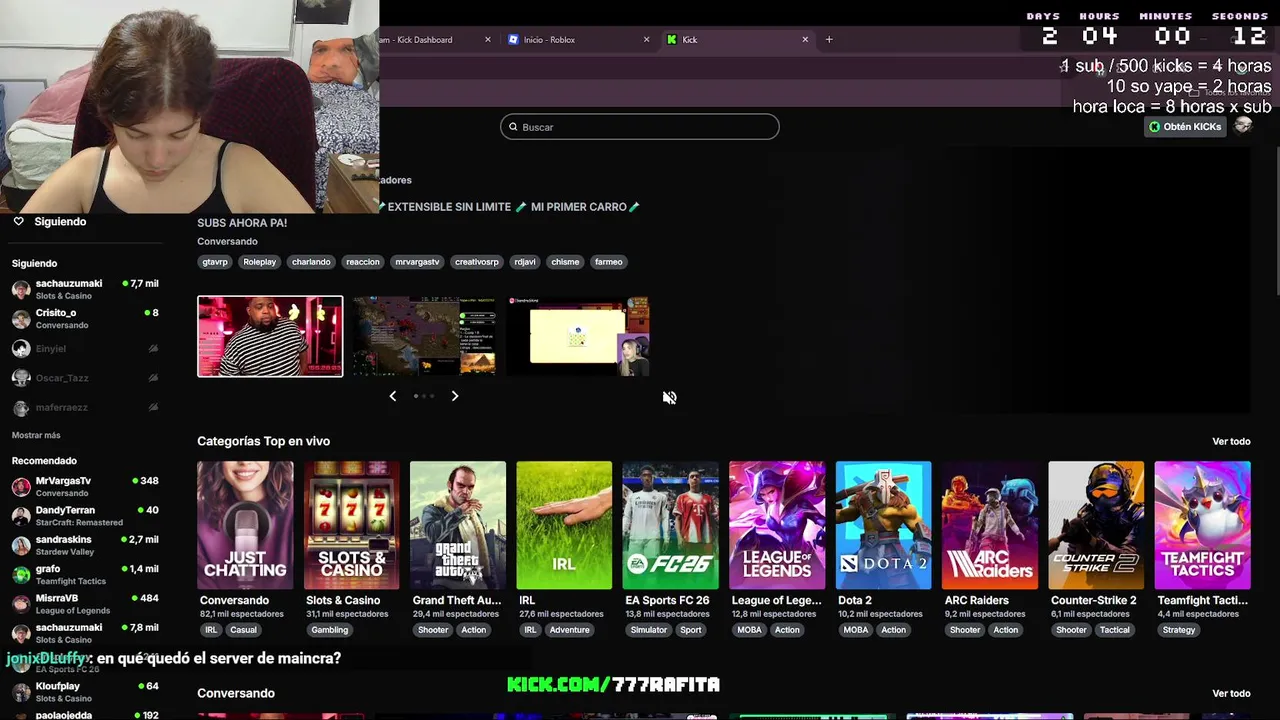Open the third carousel stream thumbnail

(x=578, y=336)
